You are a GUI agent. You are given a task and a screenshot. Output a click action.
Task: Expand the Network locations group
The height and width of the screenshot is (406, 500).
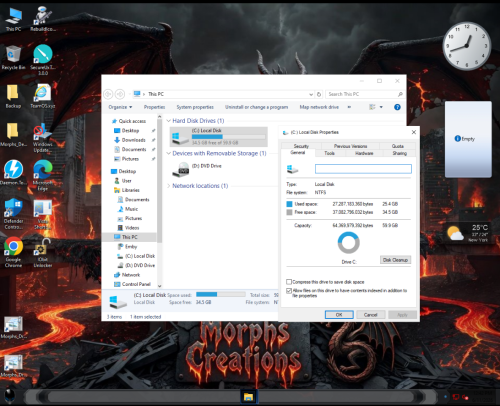168,186
